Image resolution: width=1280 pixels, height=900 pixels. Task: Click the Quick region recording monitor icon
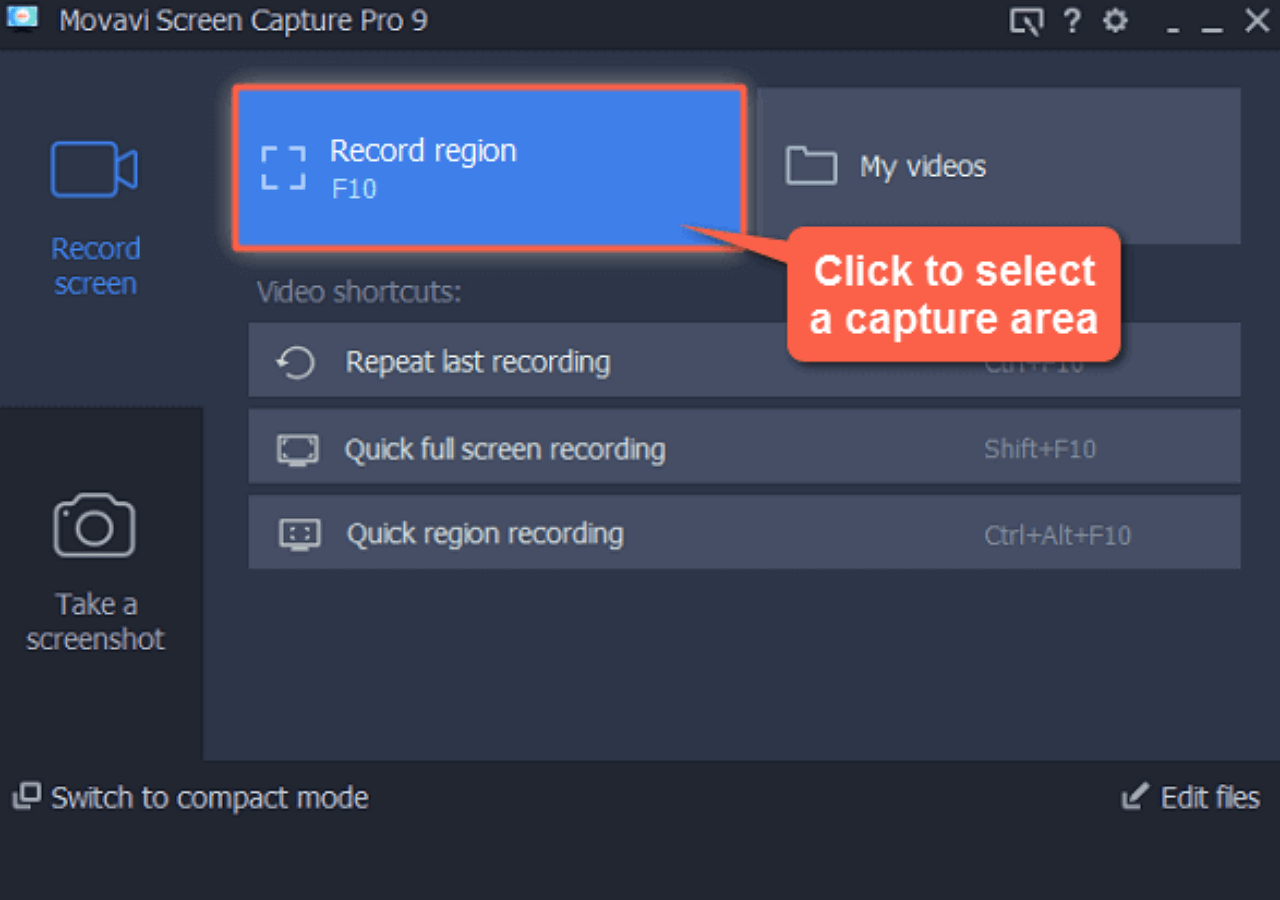(298, 535)
